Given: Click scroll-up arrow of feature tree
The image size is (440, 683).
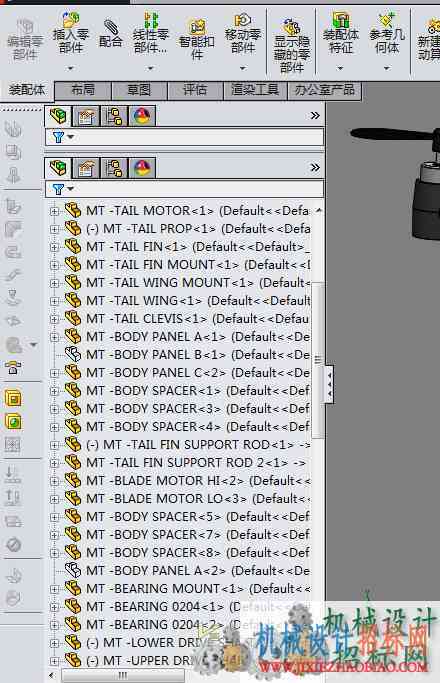Looking at the screenshot, I should (318, 210).
